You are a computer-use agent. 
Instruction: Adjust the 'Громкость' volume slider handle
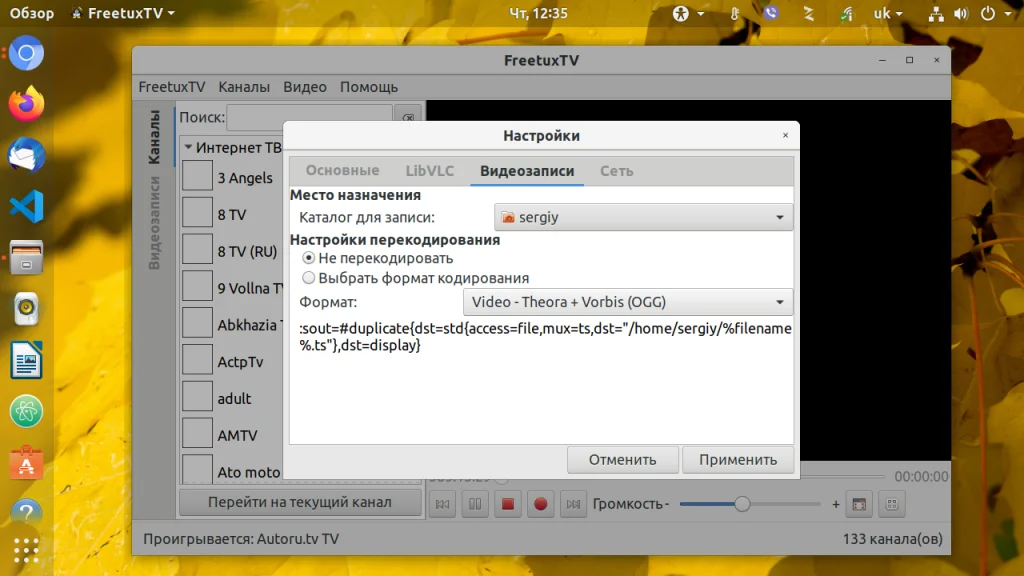(742, 504)
